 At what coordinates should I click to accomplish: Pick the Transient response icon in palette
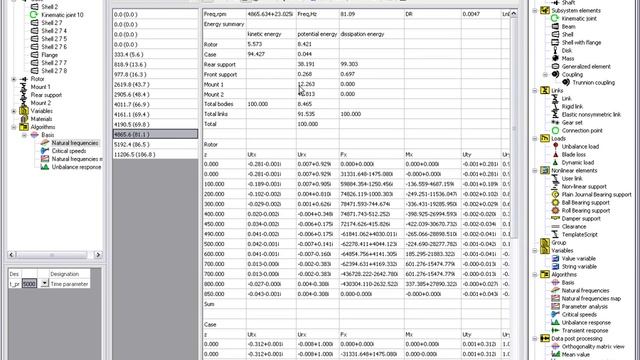click(x=555, y=331)
